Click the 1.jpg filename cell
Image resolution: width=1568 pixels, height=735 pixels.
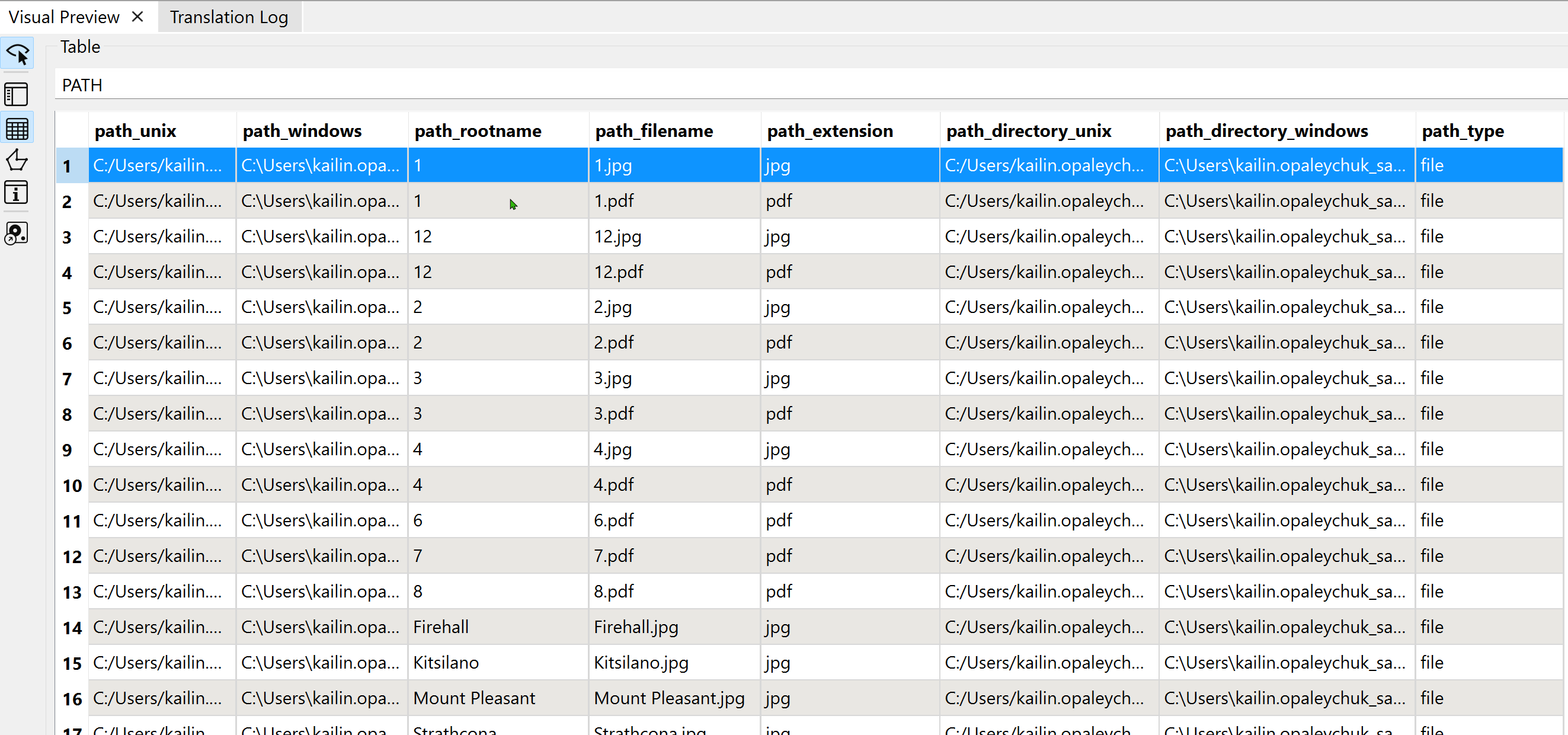pos(674,165)
